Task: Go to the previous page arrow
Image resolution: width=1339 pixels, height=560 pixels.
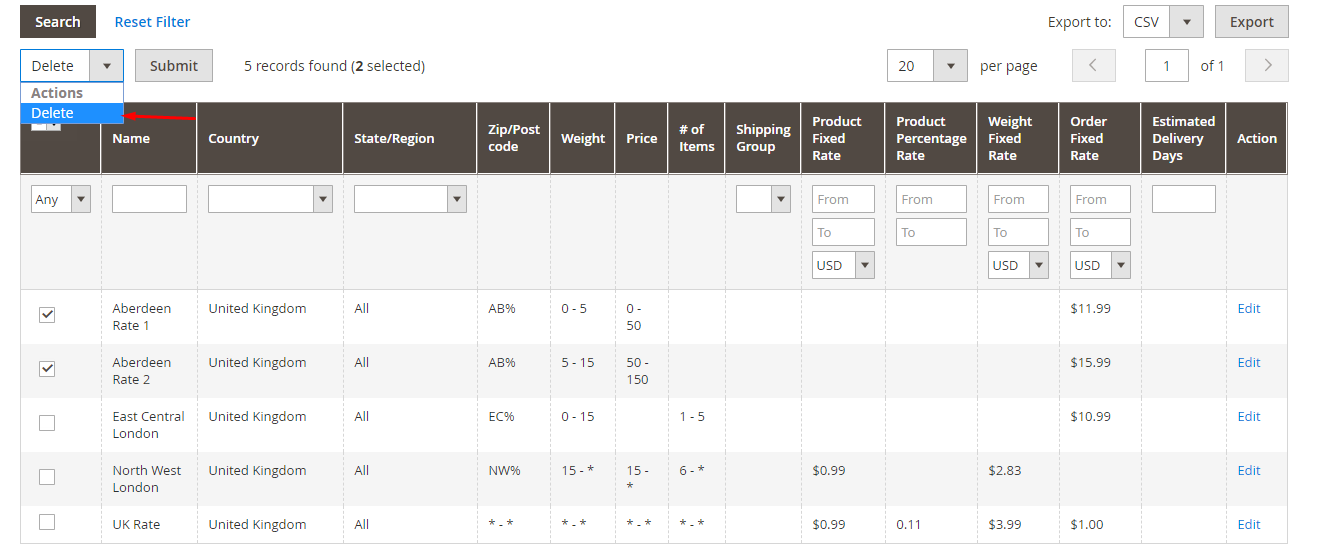Action: (1093, 66)
